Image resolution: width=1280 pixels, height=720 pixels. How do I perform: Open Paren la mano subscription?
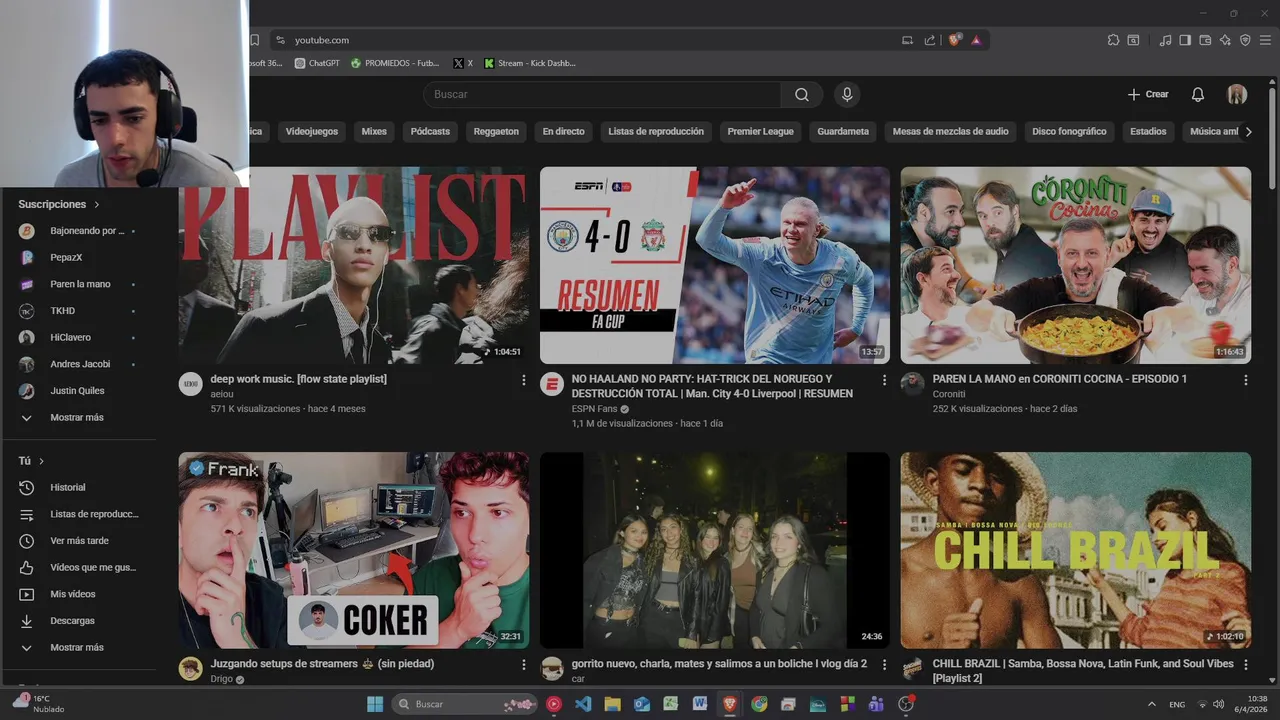click(x=78, y=284)
